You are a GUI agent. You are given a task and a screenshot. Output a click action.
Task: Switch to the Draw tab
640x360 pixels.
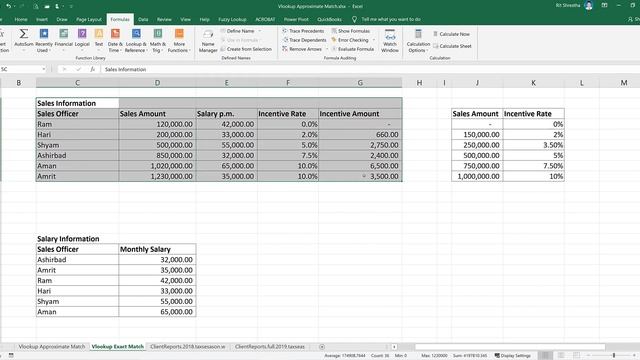(x=62, y=19)
